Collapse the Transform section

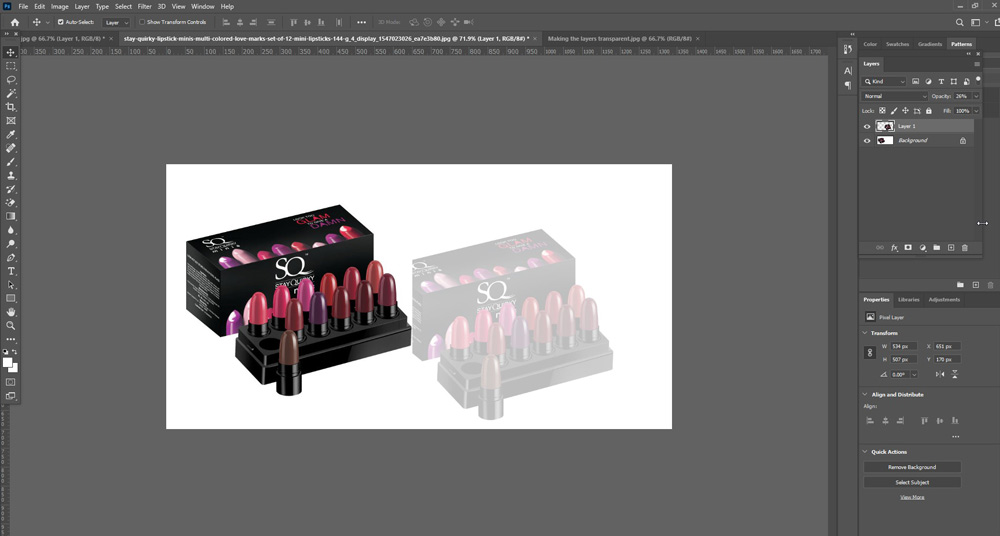[x=865, y=333]
